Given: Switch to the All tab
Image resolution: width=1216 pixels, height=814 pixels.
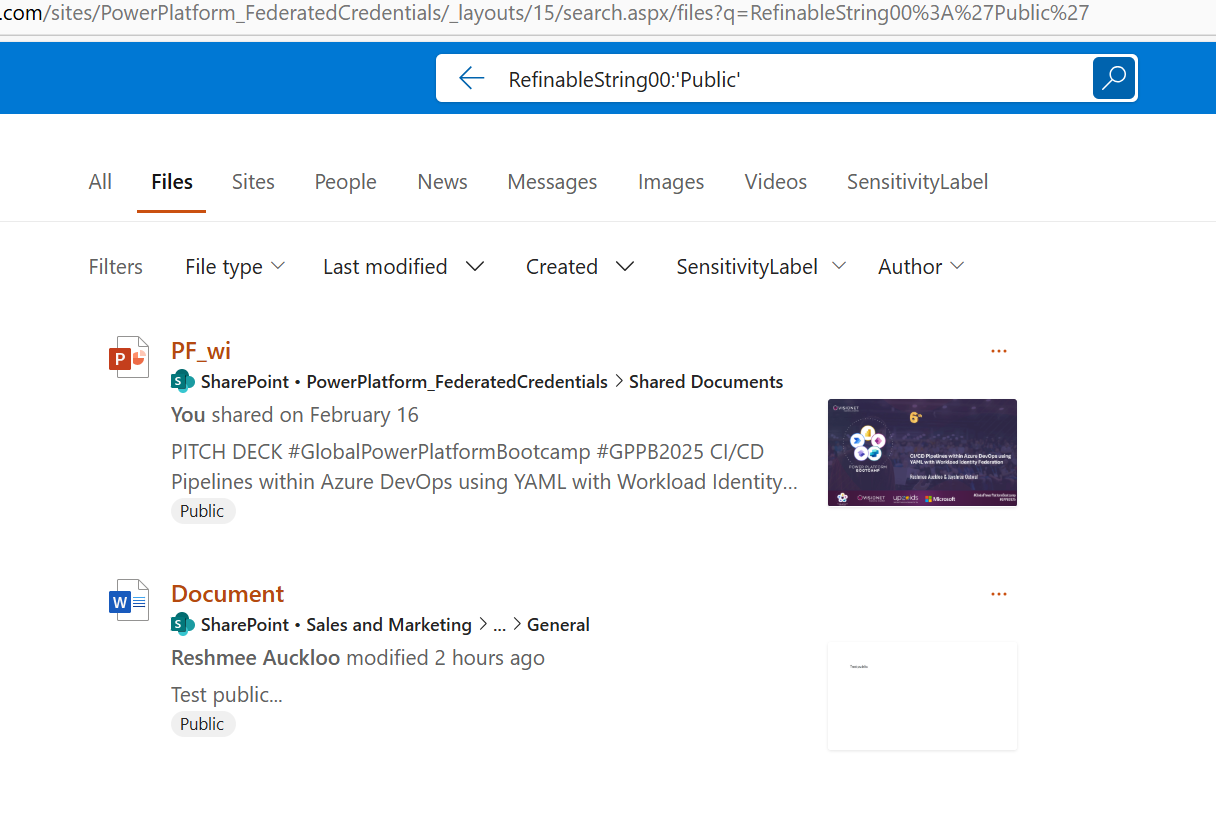Looking at the screenshot, I should [x=100, y=182].
